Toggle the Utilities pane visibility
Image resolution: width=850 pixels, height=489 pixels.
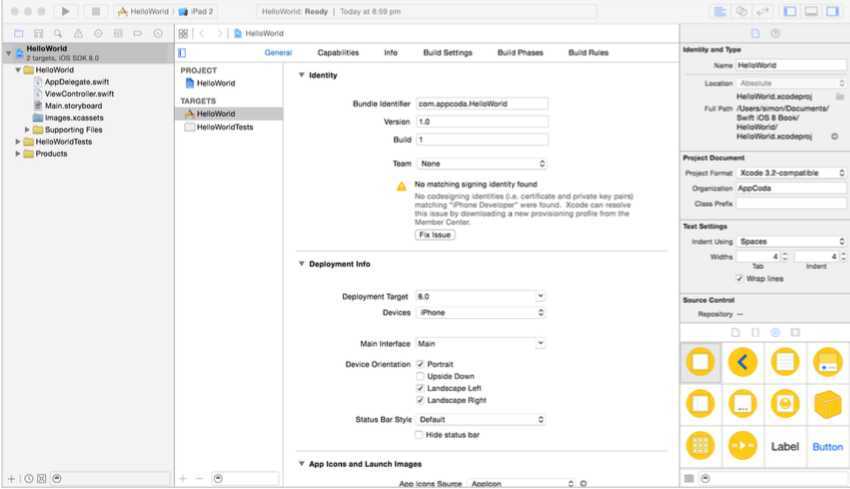(833, 11)
